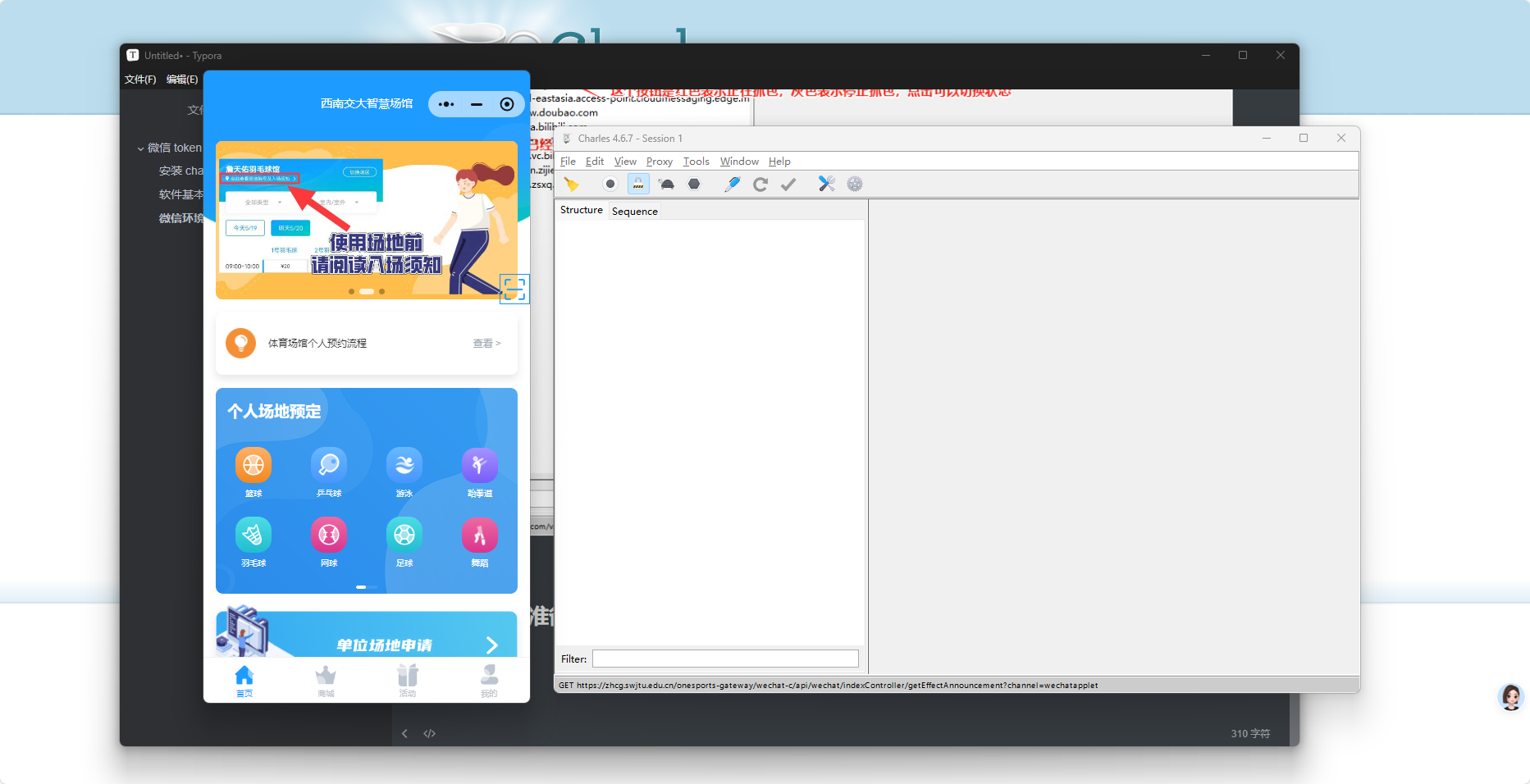Click the avatar assistant icon at right edge
This screenshot has width=1530, height=784.
point(1511,697)
